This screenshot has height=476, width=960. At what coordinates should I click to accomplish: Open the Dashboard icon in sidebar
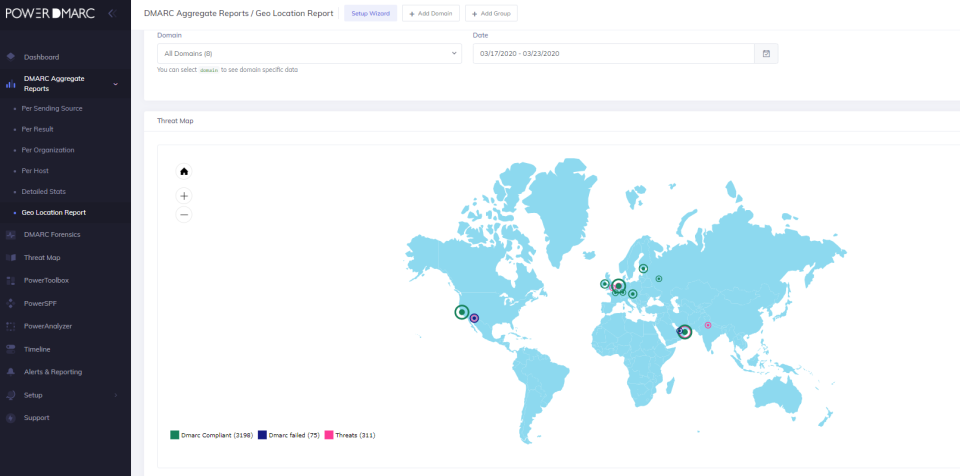pos(11,57)
